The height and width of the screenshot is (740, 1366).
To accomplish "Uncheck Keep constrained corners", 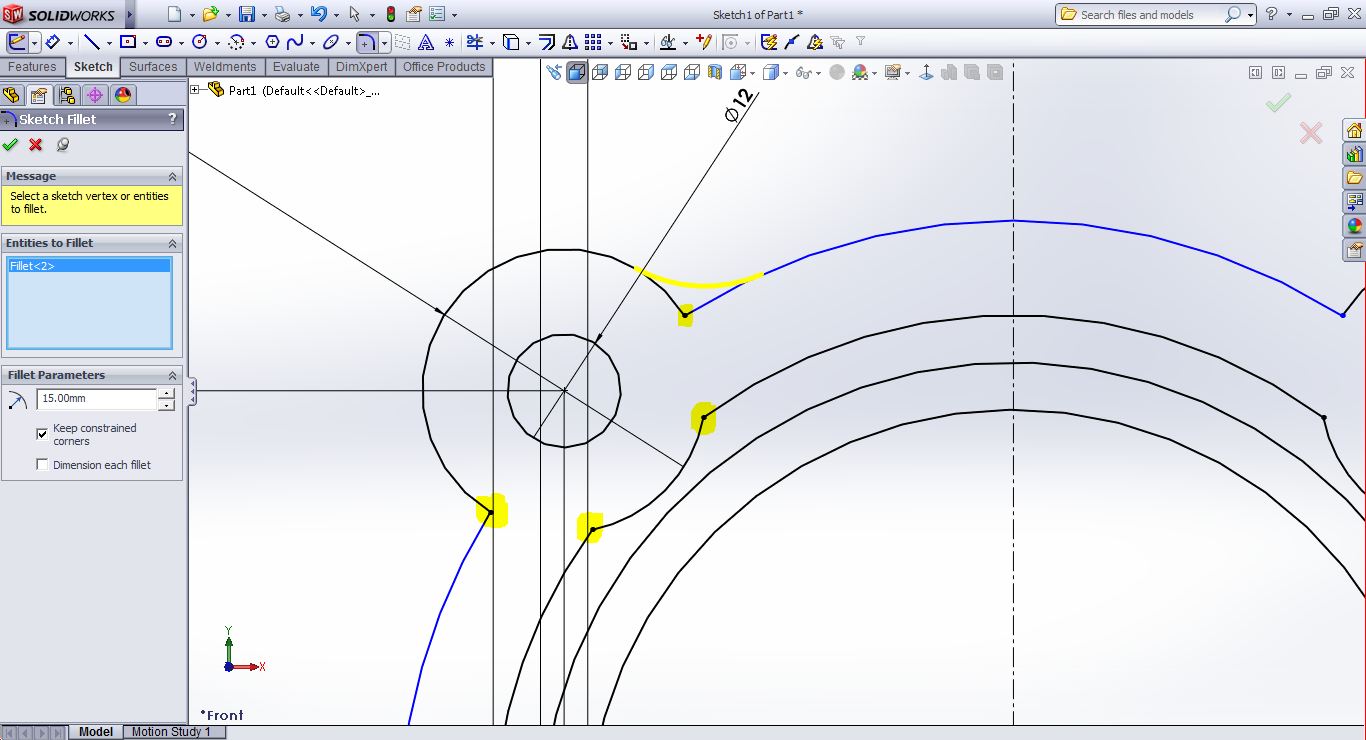I will pos(42,434).
